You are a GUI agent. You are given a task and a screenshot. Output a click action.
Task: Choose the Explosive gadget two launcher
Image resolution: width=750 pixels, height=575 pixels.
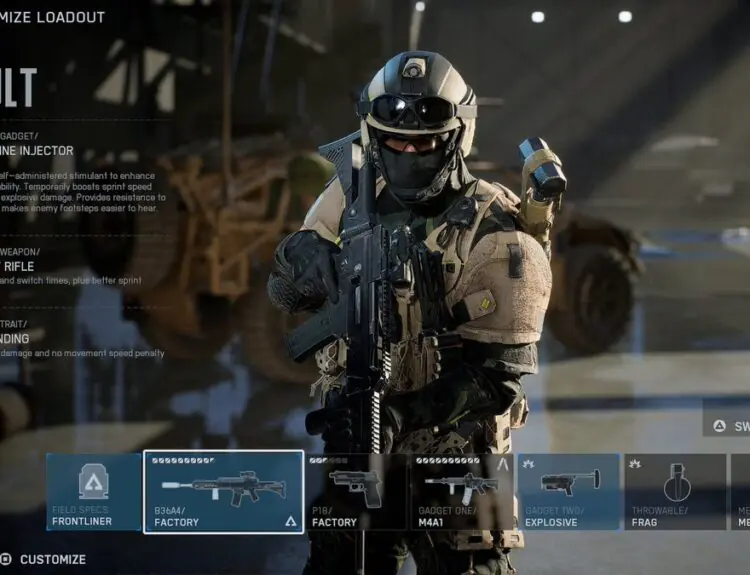pos(568,491)
